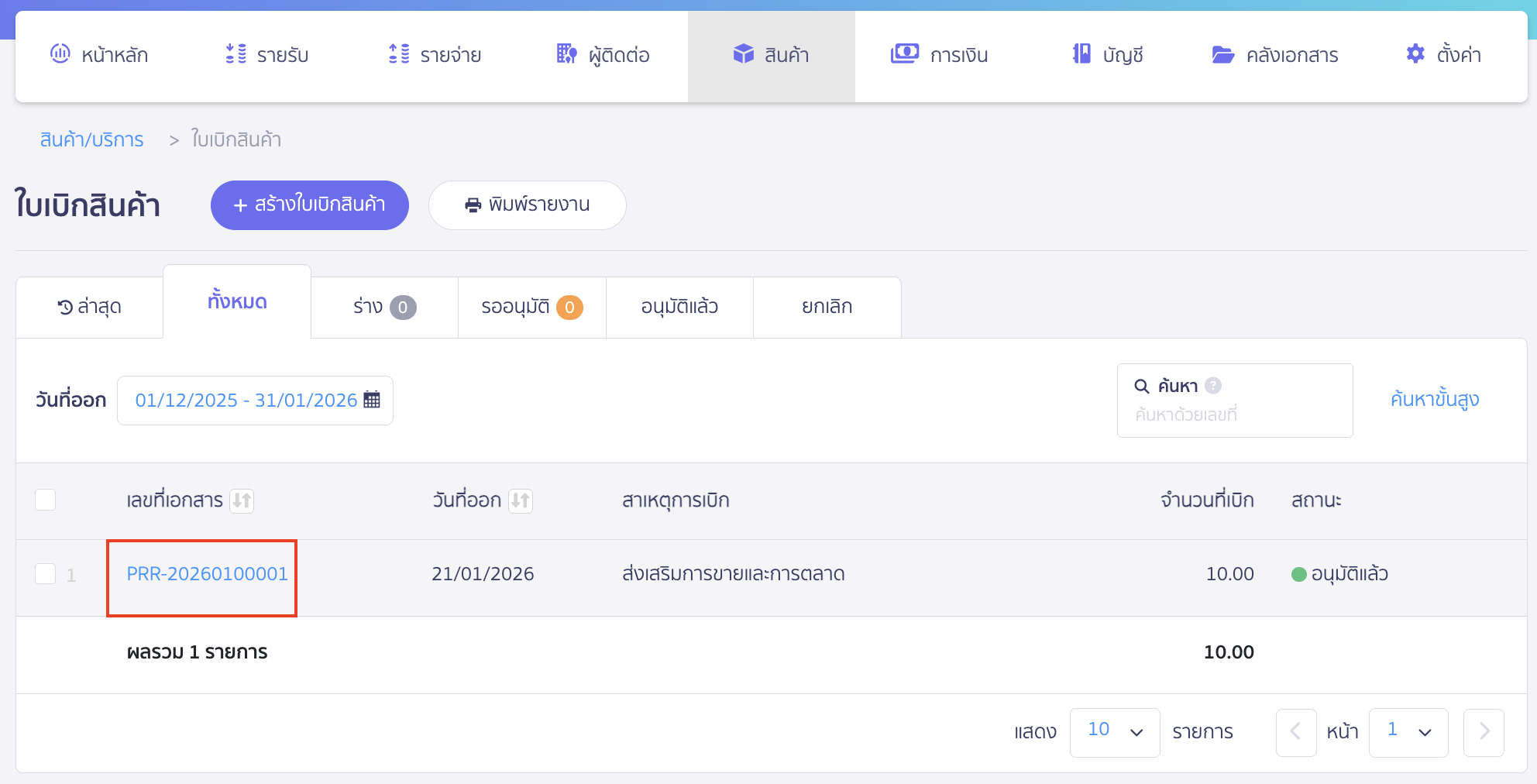The width and height of the screenshot is (1537, 784).
Task: Toggle sort on the เลขที่เอกสาร column
Action: pyautogui.click(x=241, y=500)
